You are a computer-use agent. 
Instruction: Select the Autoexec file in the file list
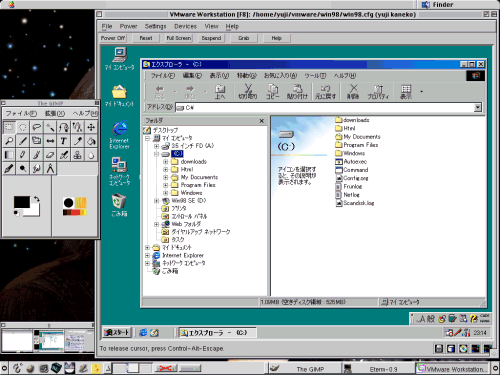tap(351, 162)
